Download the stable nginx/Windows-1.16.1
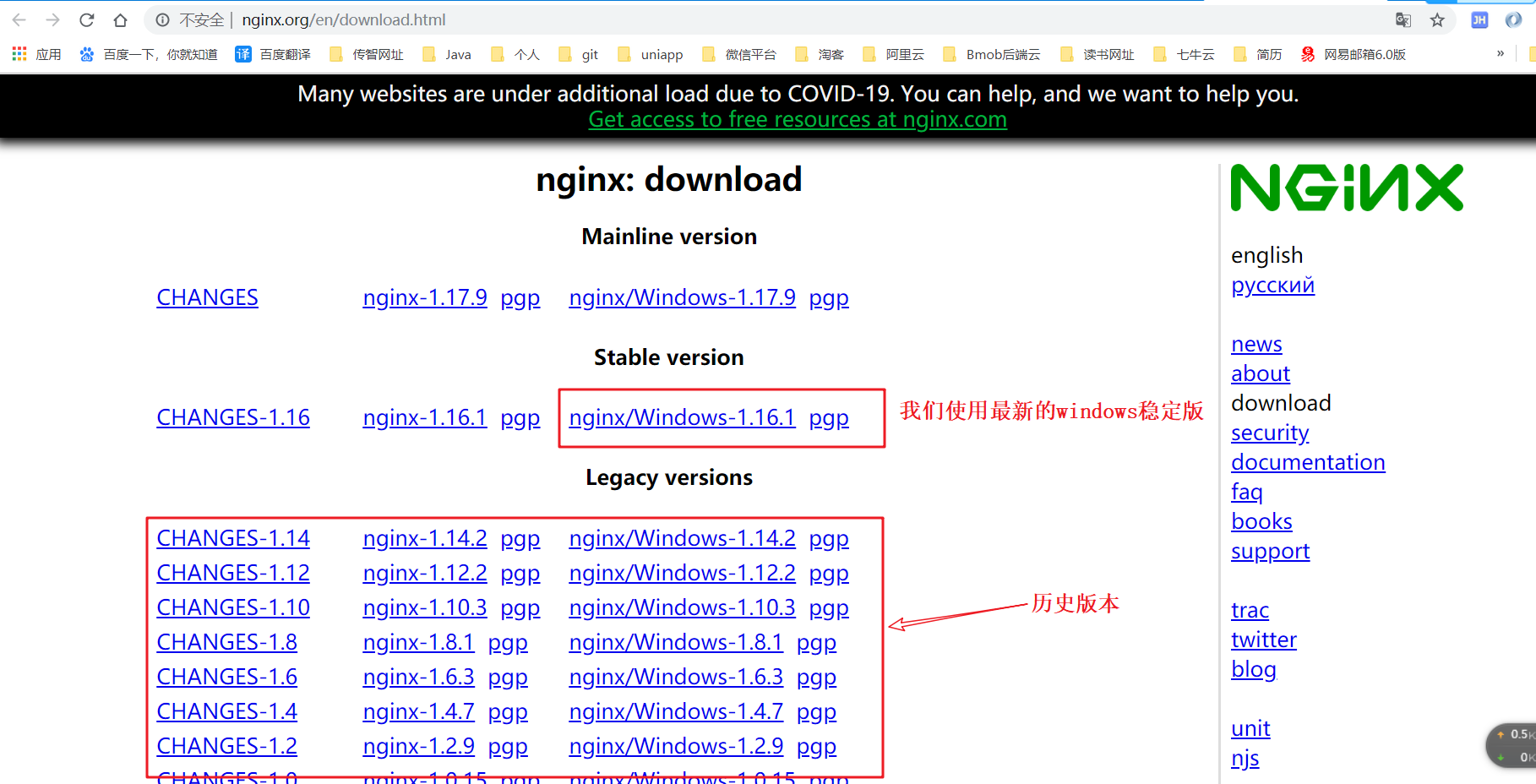Viewport: 1536px width, 784px height. (x=682, y=417)
